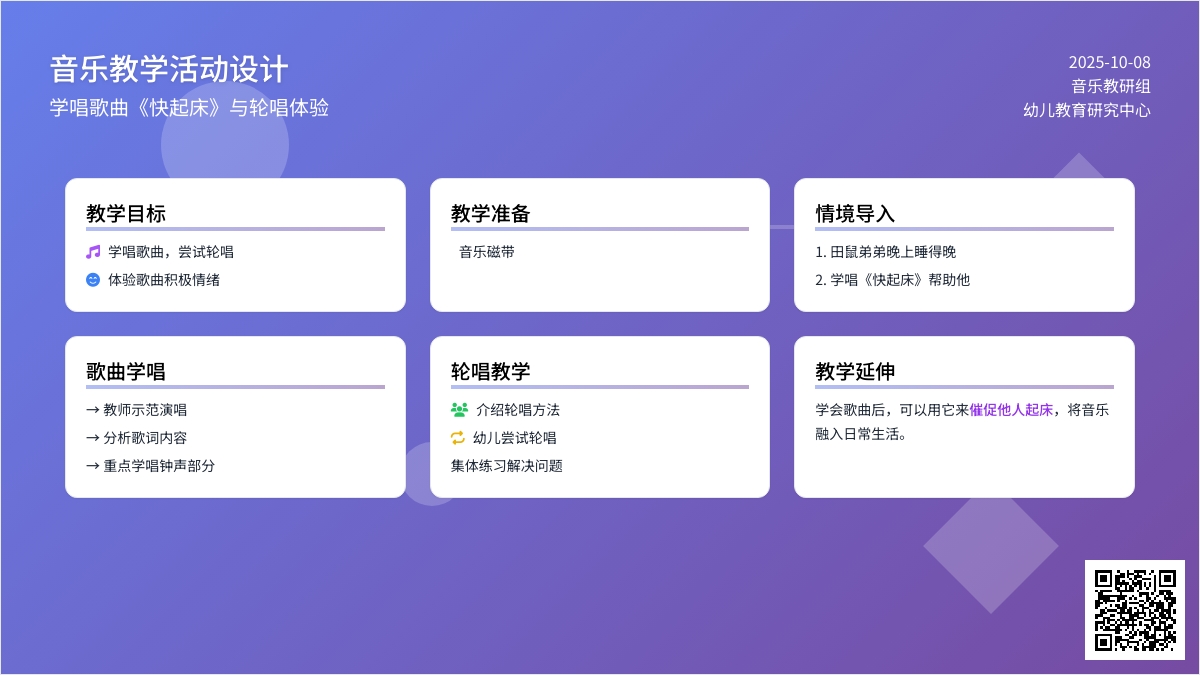Click the 歌曲学唱 section heading
This screenshot has width=1200, height=675.
click(x=126, y=372)
